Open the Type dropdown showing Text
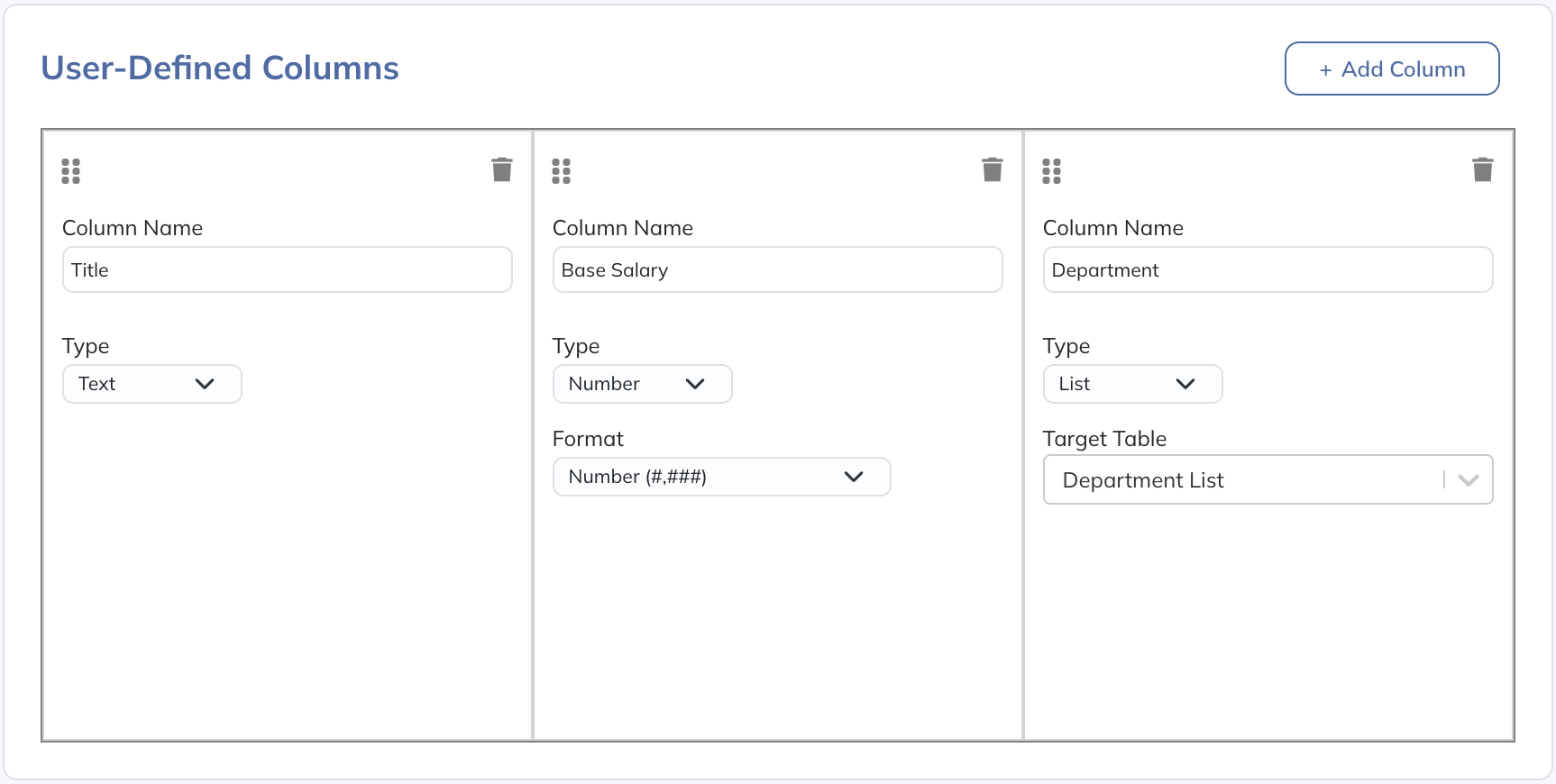Viewport: 1556px width, 784px height. pyautogui.click(x=151, y=384)
